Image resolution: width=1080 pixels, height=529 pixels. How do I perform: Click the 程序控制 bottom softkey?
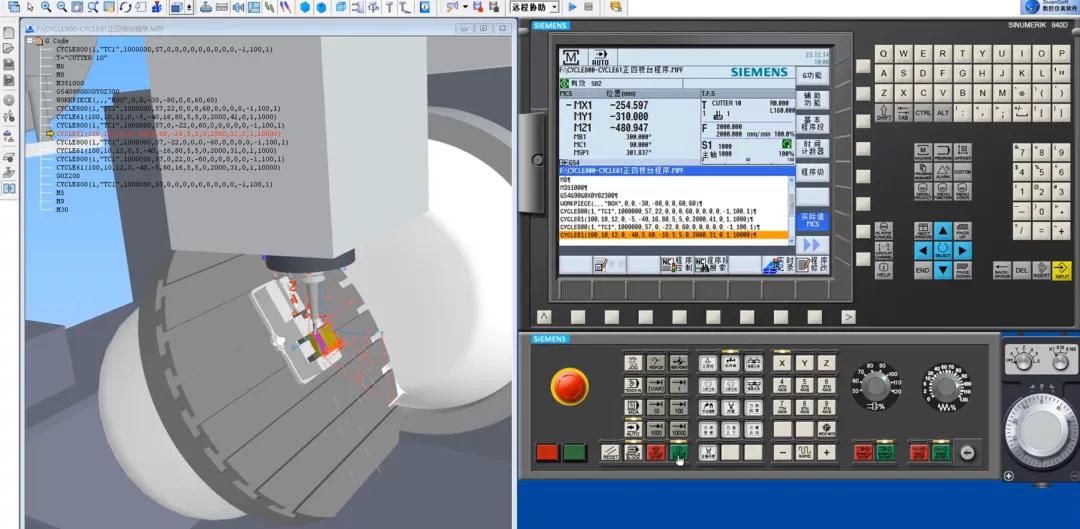[x=678, y=264]
